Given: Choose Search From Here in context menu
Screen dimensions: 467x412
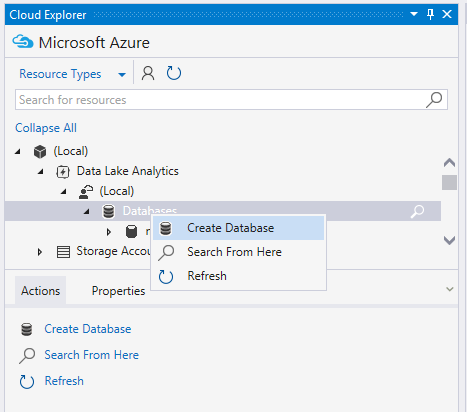Looking at the screenshot, I should [x=238, y=252].
